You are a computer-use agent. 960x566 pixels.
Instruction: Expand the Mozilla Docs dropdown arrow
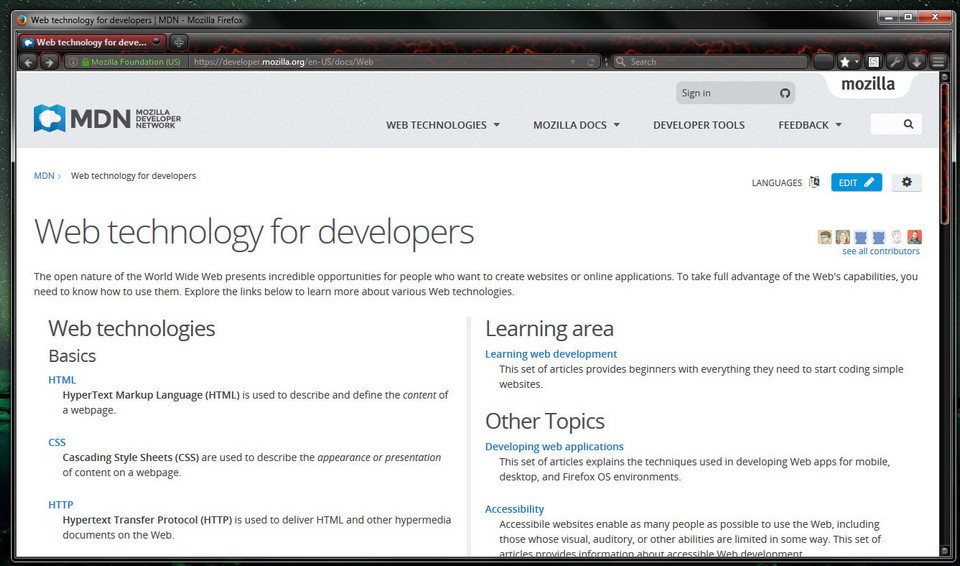click(617, 125)
